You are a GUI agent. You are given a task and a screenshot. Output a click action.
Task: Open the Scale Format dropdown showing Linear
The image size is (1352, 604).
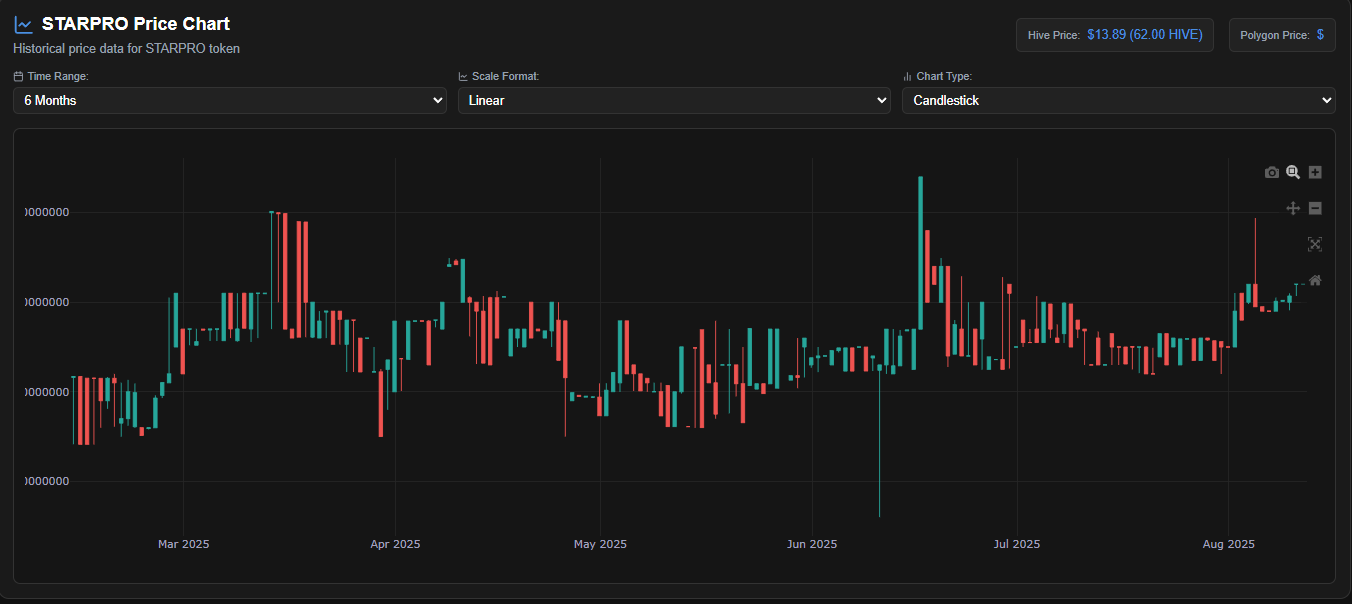(674, 100)
